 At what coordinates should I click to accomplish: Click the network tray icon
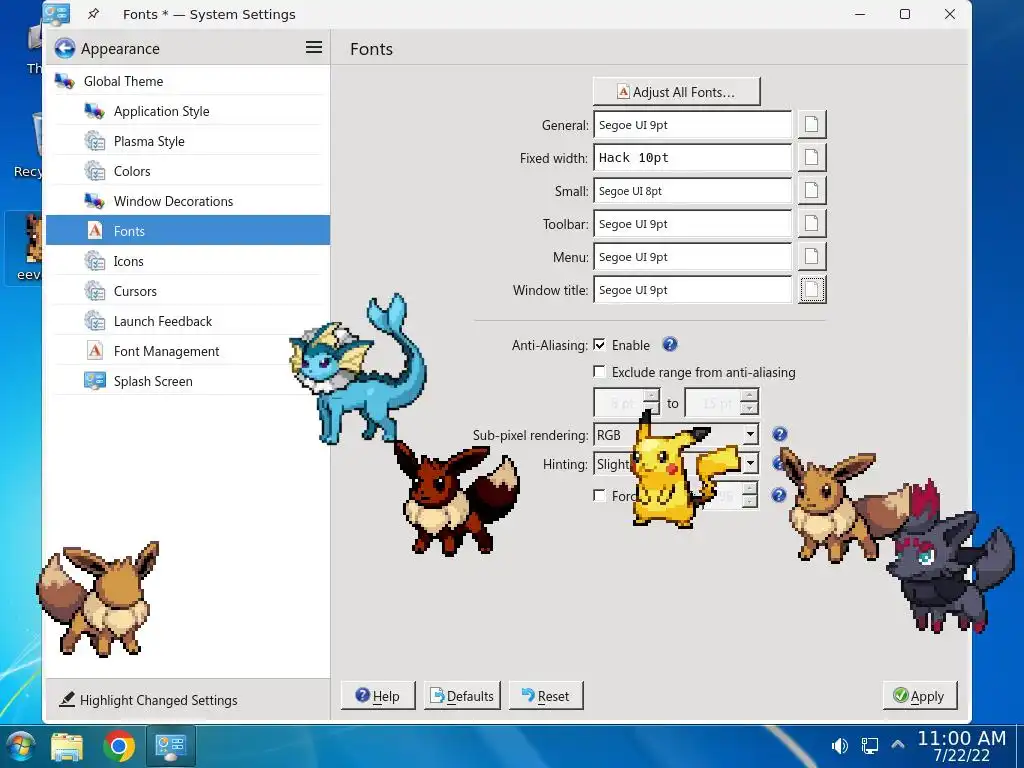click(x=869, y=746)
